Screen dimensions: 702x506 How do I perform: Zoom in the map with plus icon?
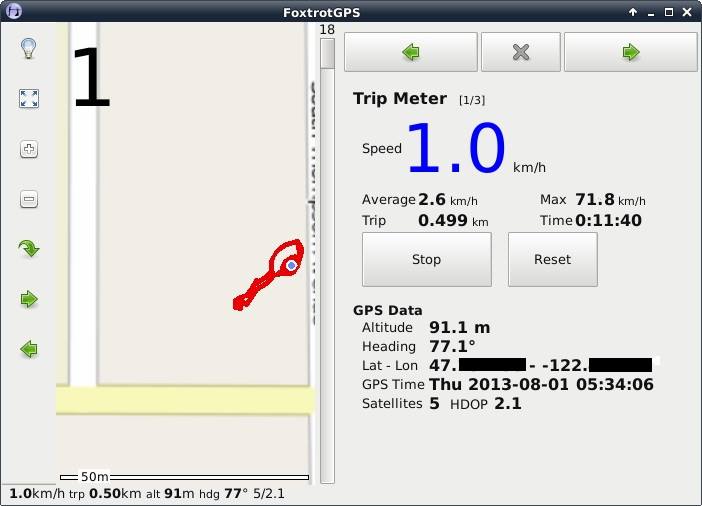pos(29,149)
